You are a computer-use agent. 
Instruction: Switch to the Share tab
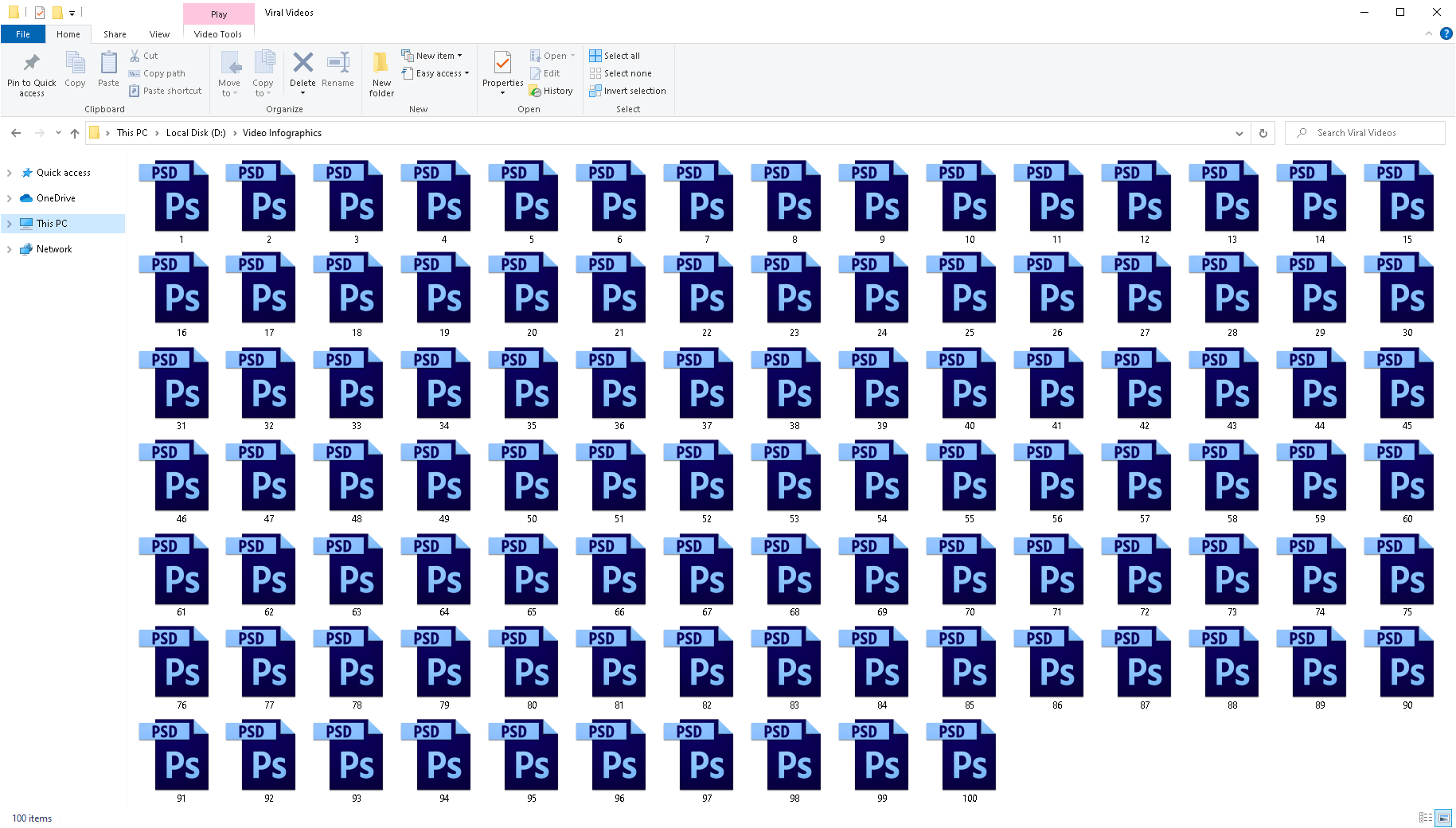coord(115,34)
